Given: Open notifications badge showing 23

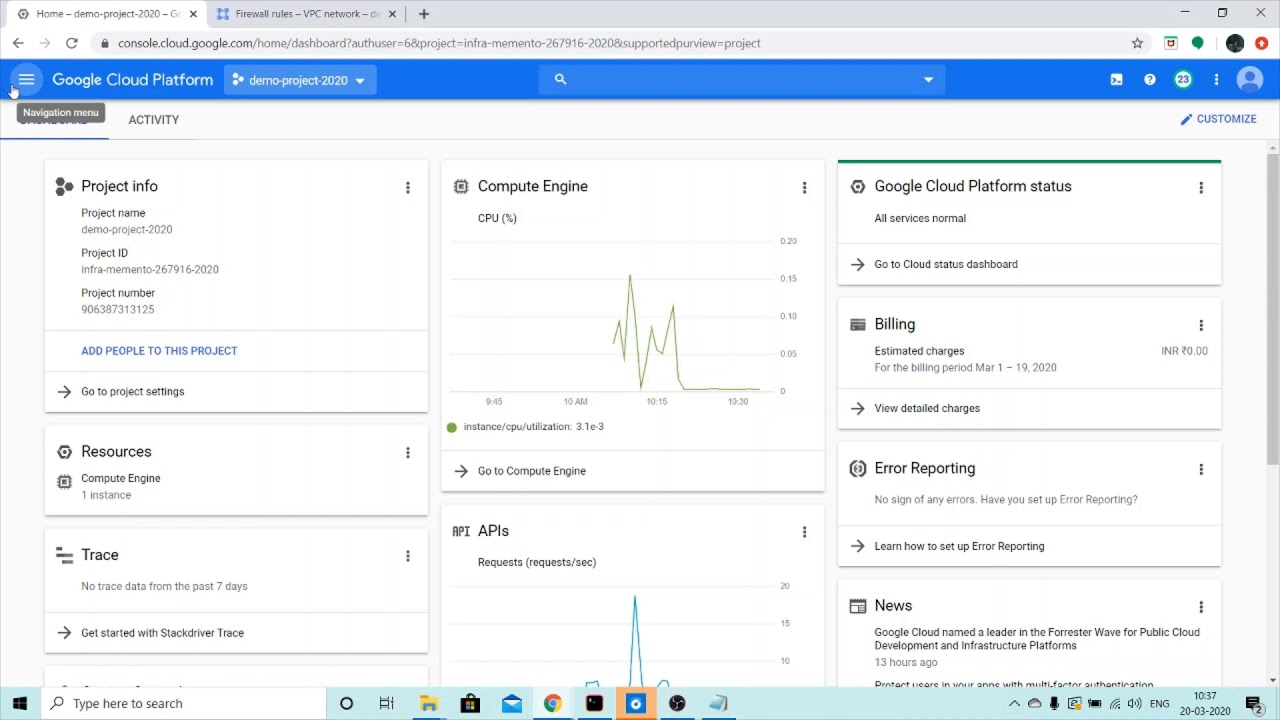Looking at the screenshot, I should (1183, 80).
